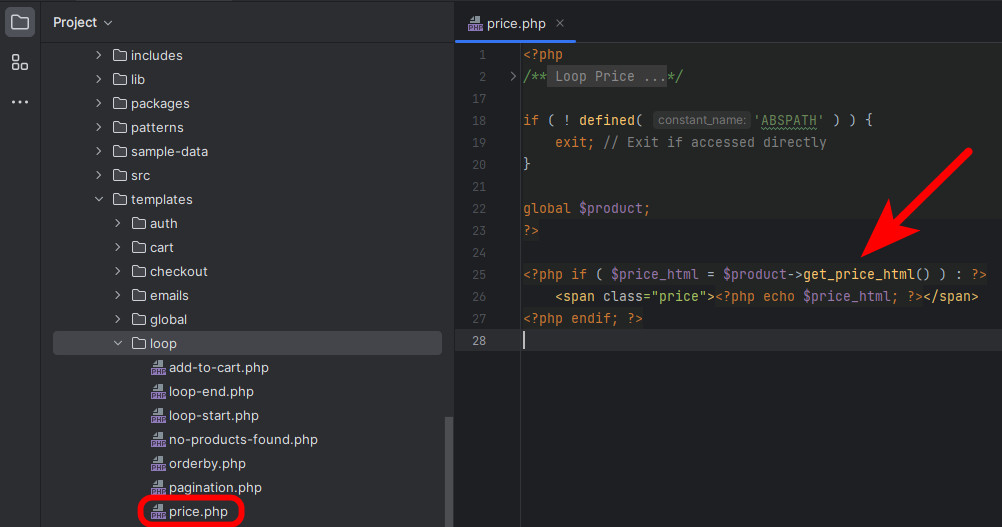Click the project tree vertical scrollbar
Screen dimensions: 1002x527
click(x=449, y=471)
